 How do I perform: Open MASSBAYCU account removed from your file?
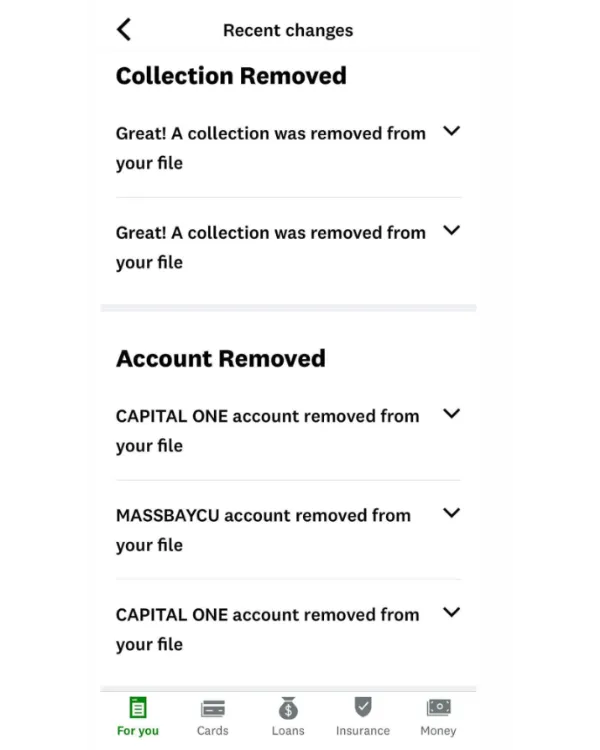pos(263,530)
